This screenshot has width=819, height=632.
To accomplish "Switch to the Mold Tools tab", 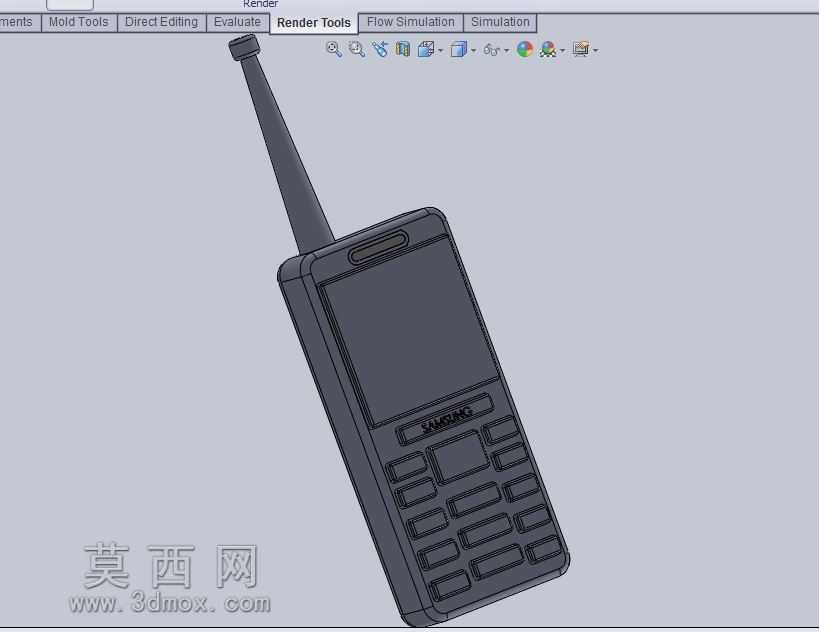I will coord(79,22).
